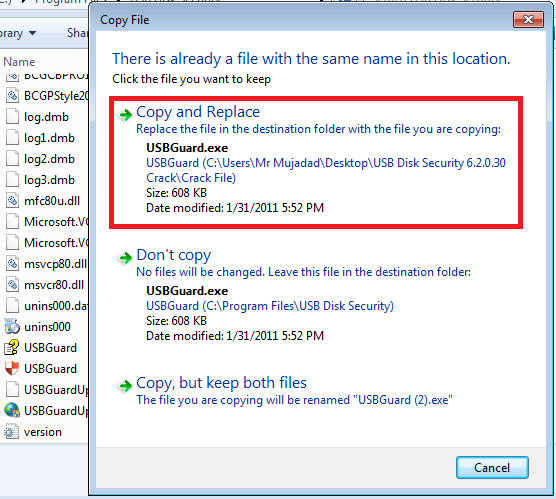Select msvcr80.dll file name
The width and height of the screenshot is (556, 499).
54,285
